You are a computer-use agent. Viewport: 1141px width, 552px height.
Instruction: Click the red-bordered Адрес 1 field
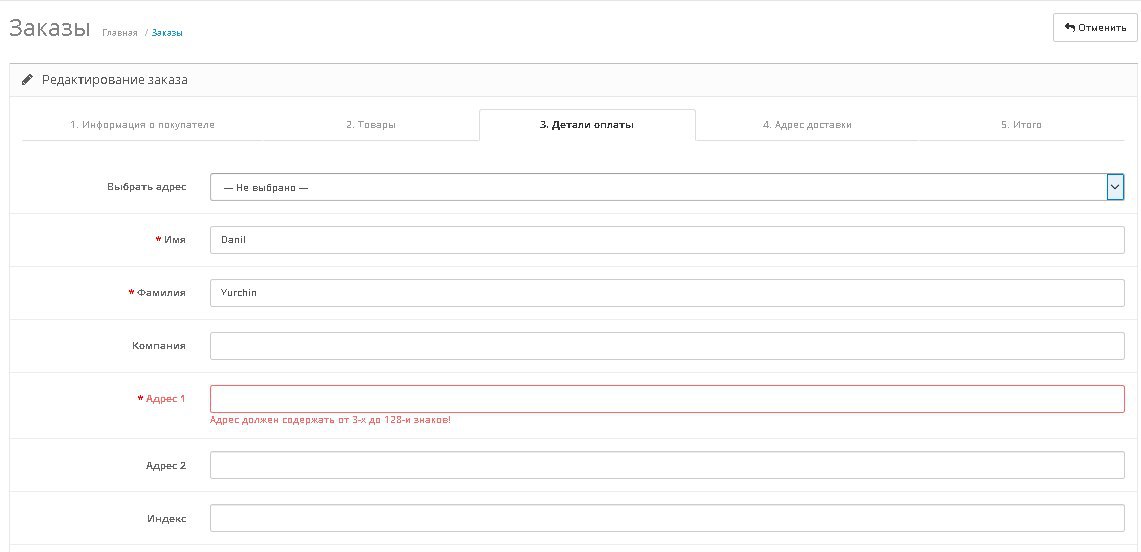tap(667, 399)
